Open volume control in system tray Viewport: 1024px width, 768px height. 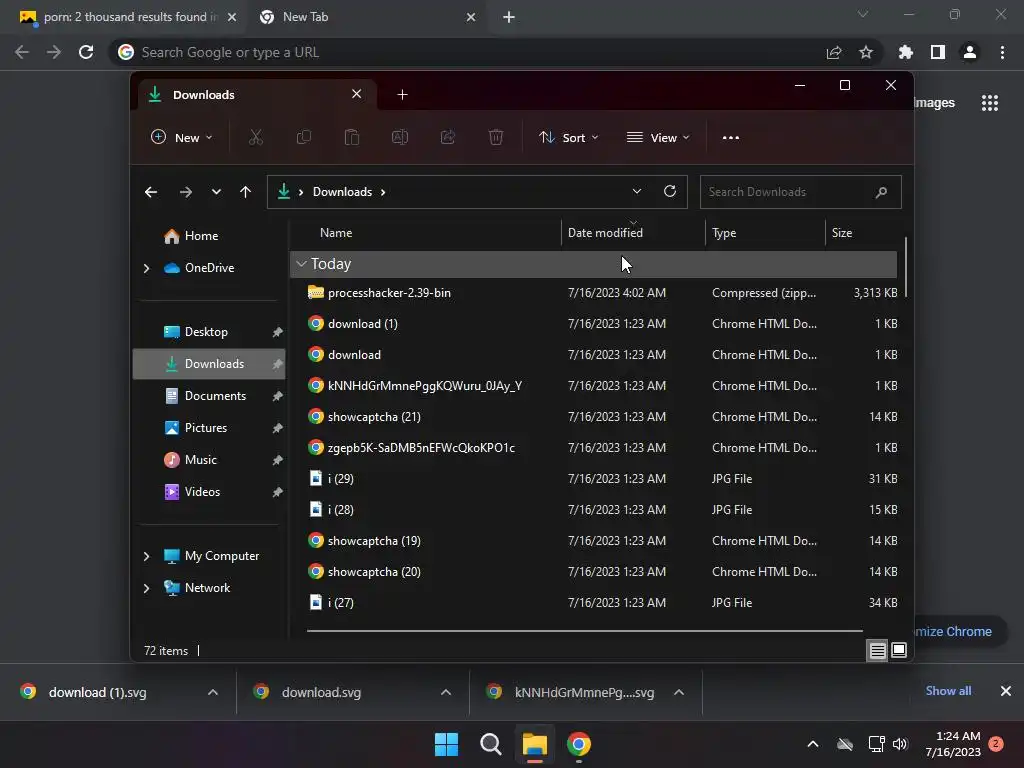900,744
